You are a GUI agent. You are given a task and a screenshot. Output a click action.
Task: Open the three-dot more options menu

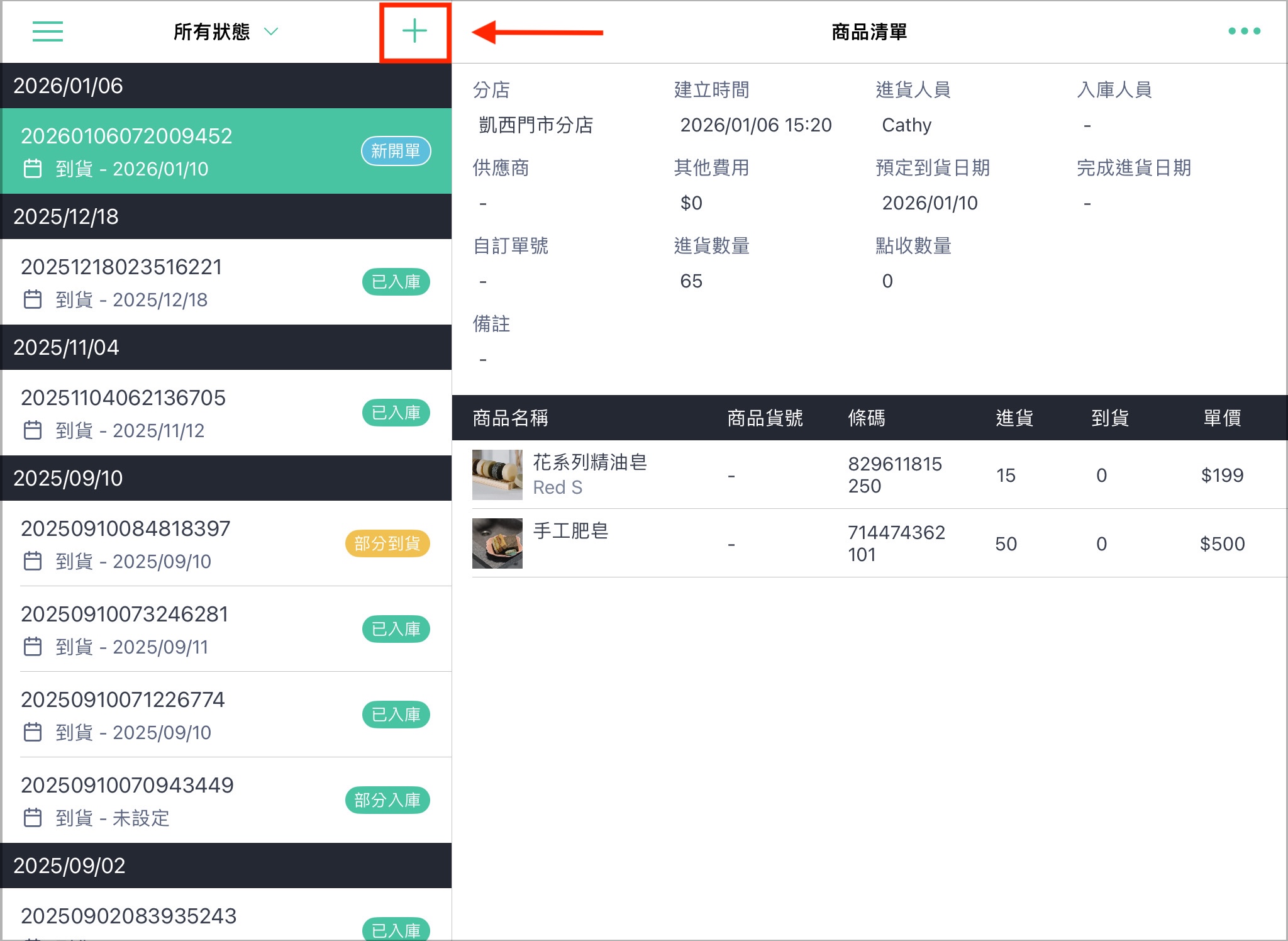tap(1244, 31)
